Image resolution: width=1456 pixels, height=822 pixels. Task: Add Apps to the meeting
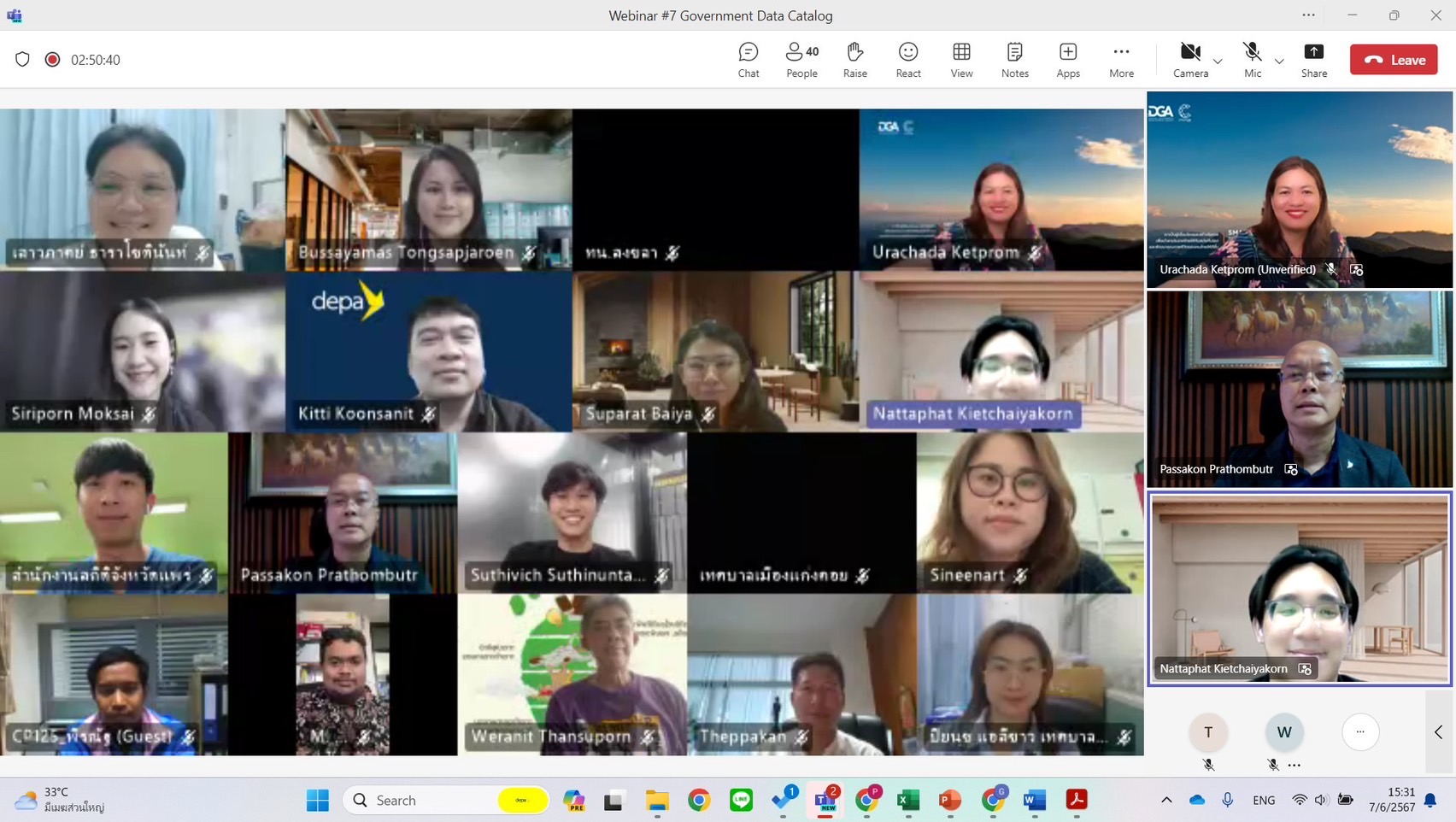(1068, 60)
